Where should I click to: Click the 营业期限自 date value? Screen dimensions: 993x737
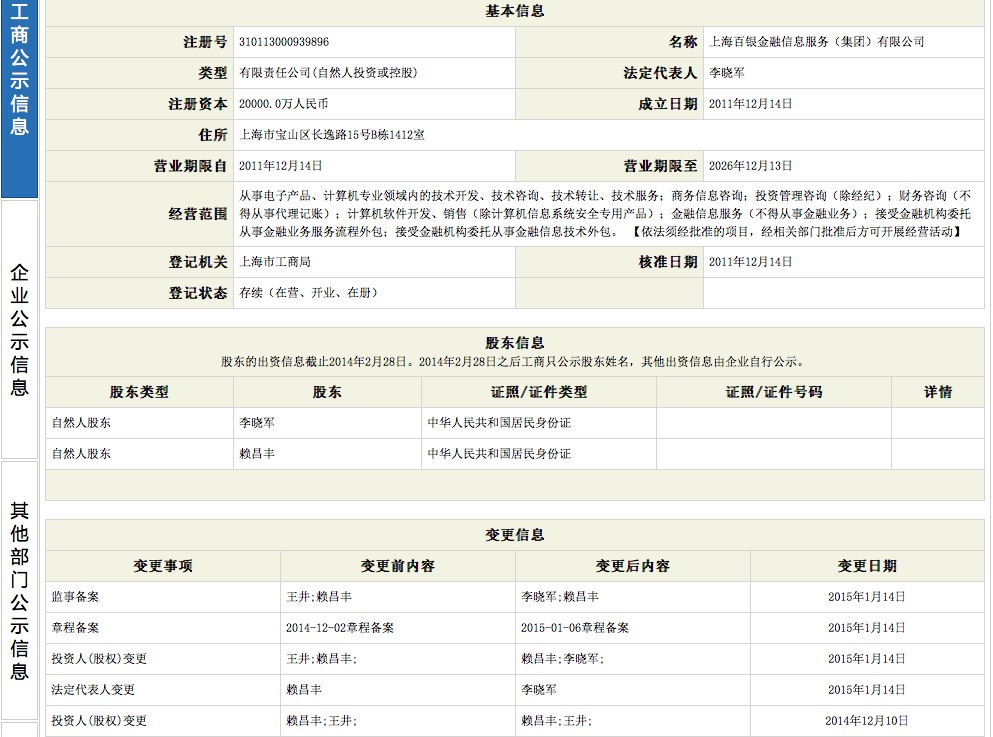pos(281,166)
